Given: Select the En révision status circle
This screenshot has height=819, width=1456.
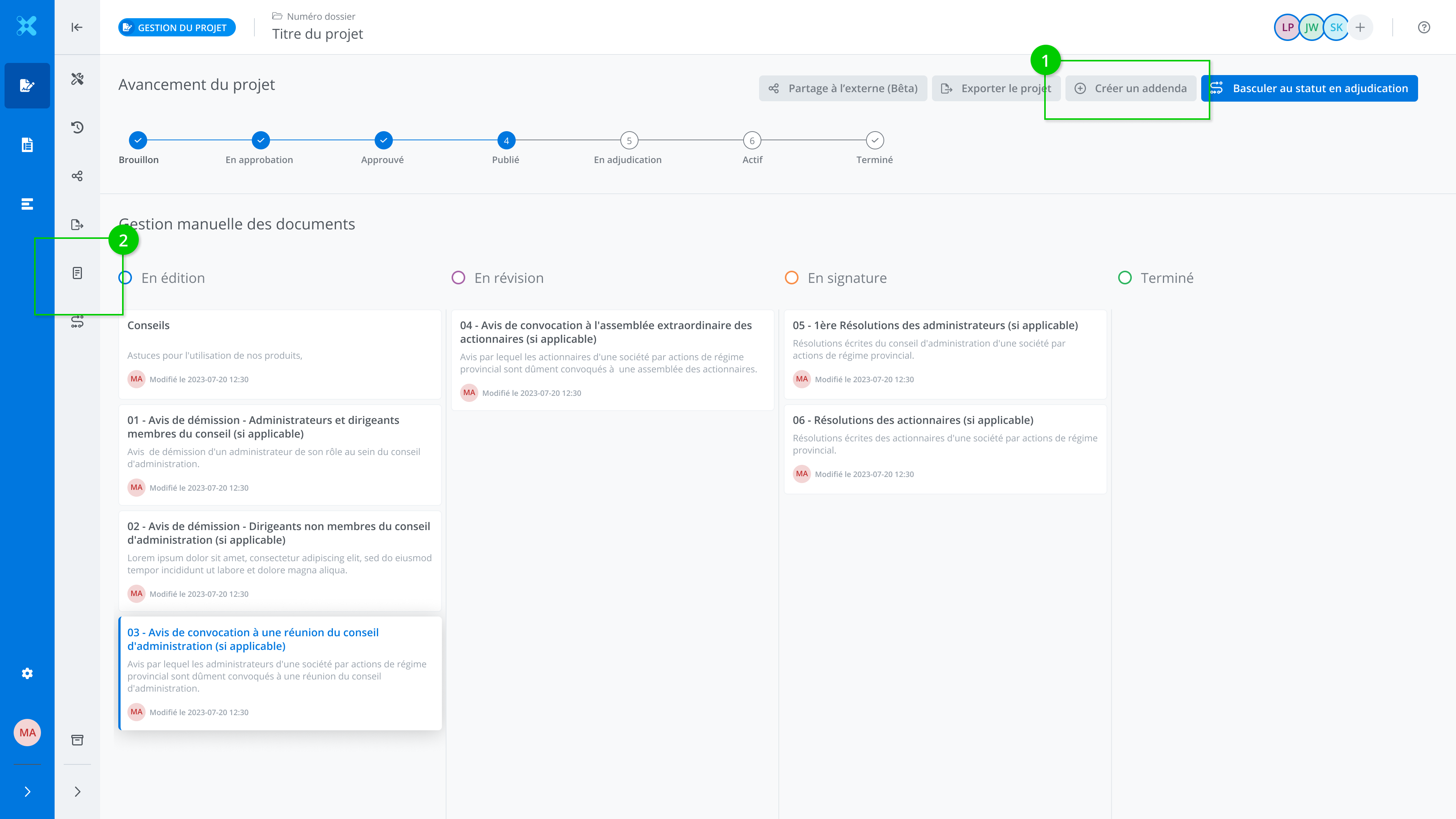Looking at the screenshot, I should tap(458, 278).
